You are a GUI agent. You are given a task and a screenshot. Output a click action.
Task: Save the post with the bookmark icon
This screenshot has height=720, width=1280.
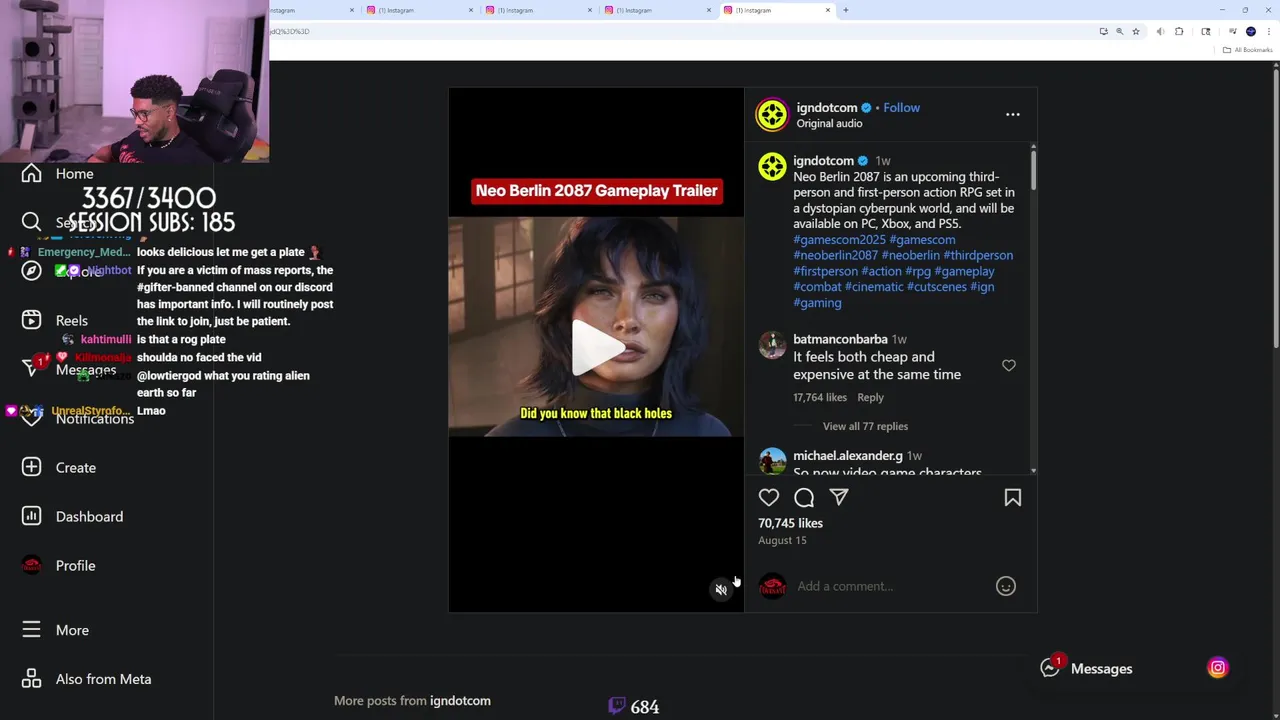coord(1012,497)
